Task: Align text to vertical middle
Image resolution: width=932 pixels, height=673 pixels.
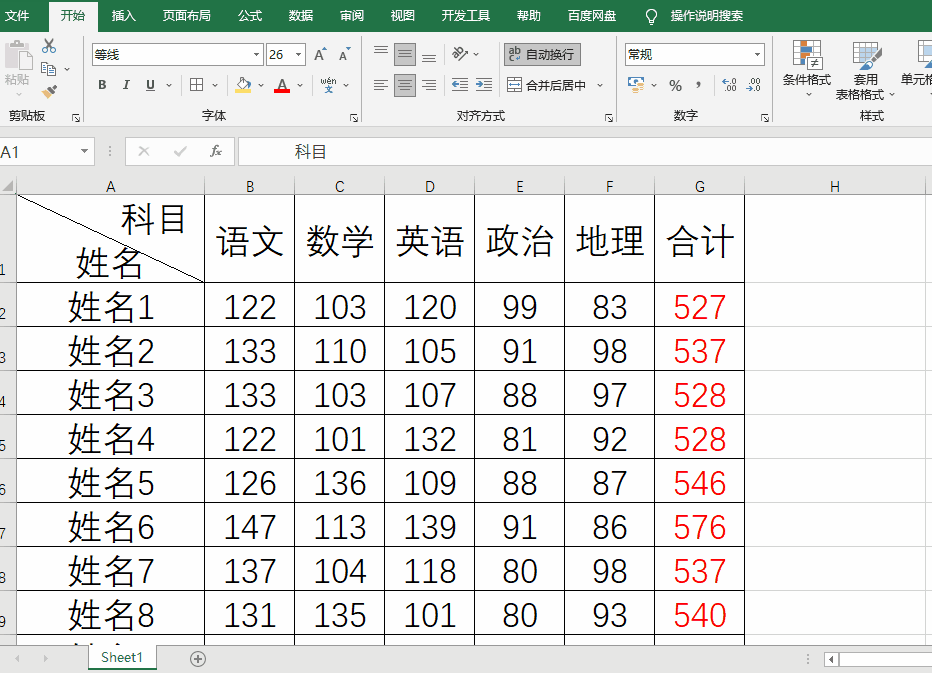Action: coord(405,55)
